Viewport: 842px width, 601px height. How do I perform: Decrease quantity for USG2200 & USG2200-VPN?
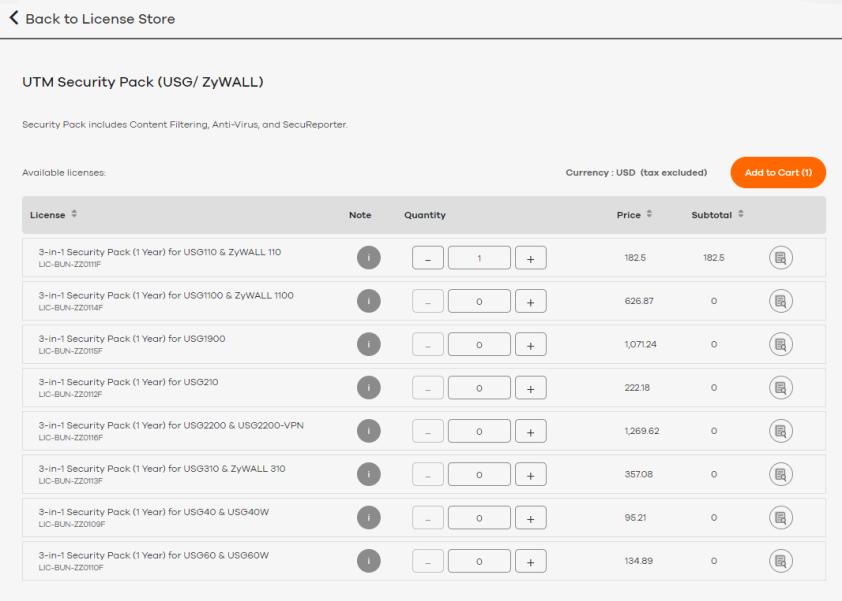(x=428, y=431)
